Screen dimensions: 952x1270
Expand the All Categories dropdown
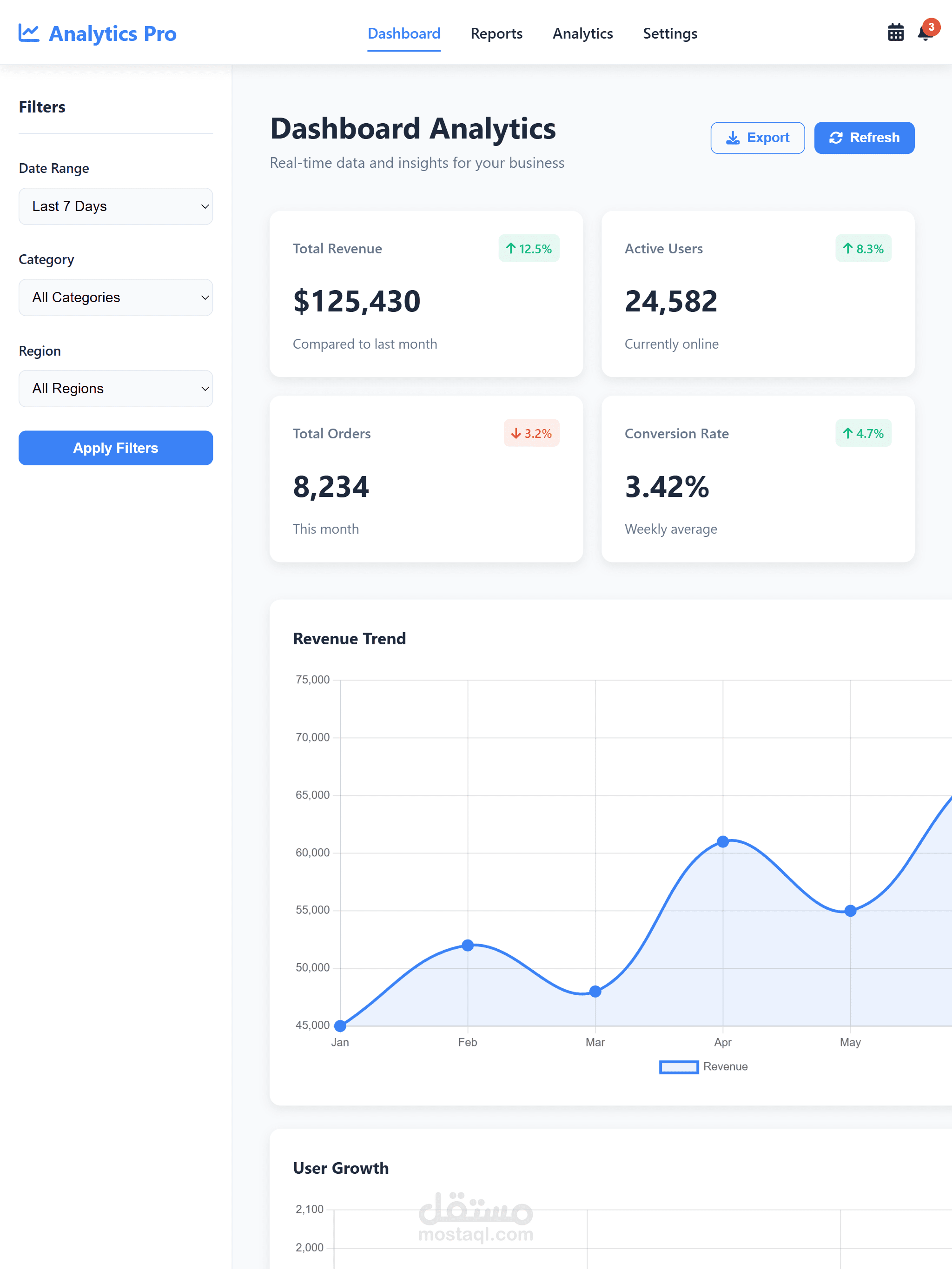pyautogui.click(x=115, y=298)
